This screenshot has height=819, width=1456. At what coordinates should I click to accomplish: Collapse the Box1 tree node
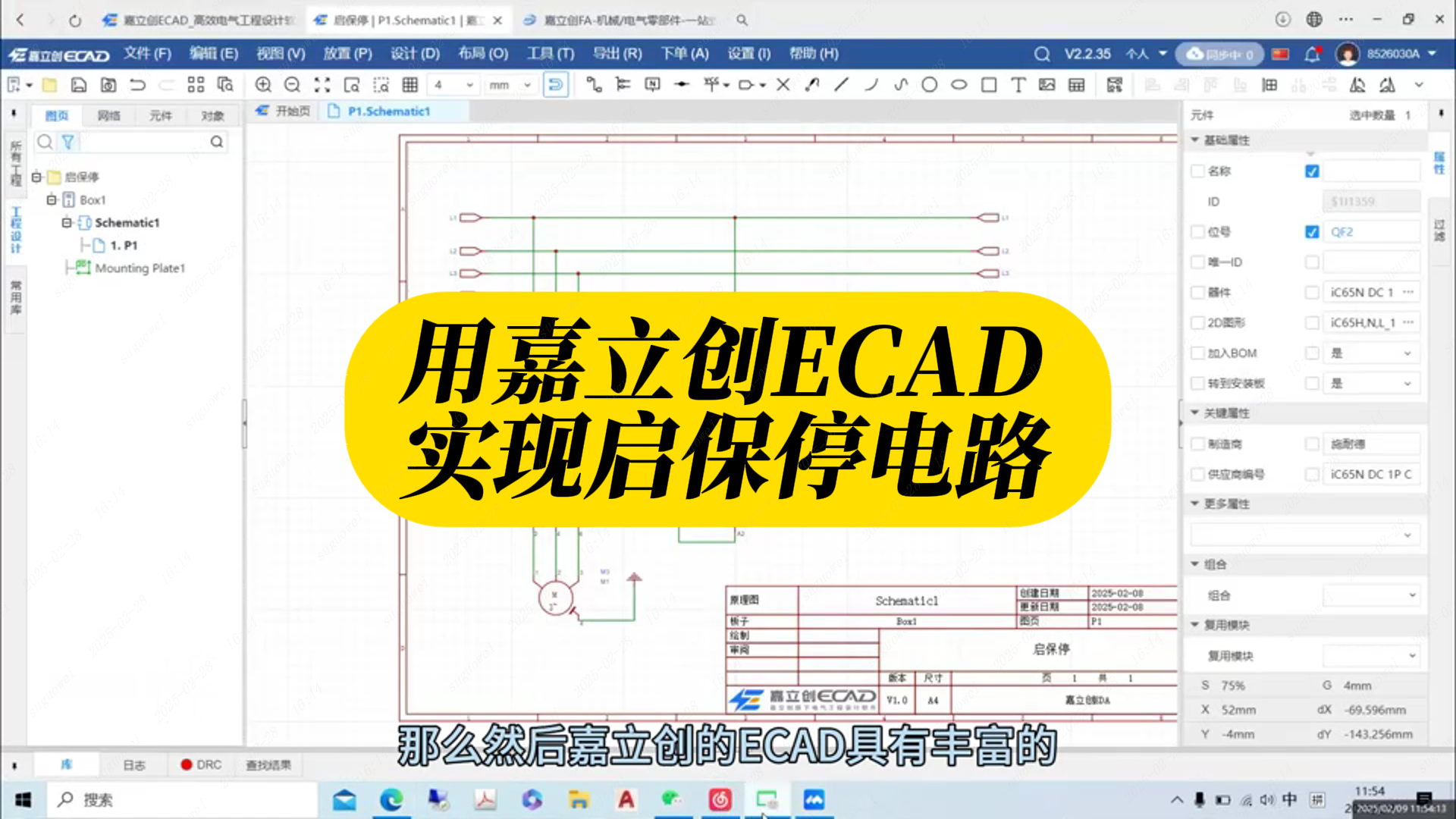tap(52, 200)
